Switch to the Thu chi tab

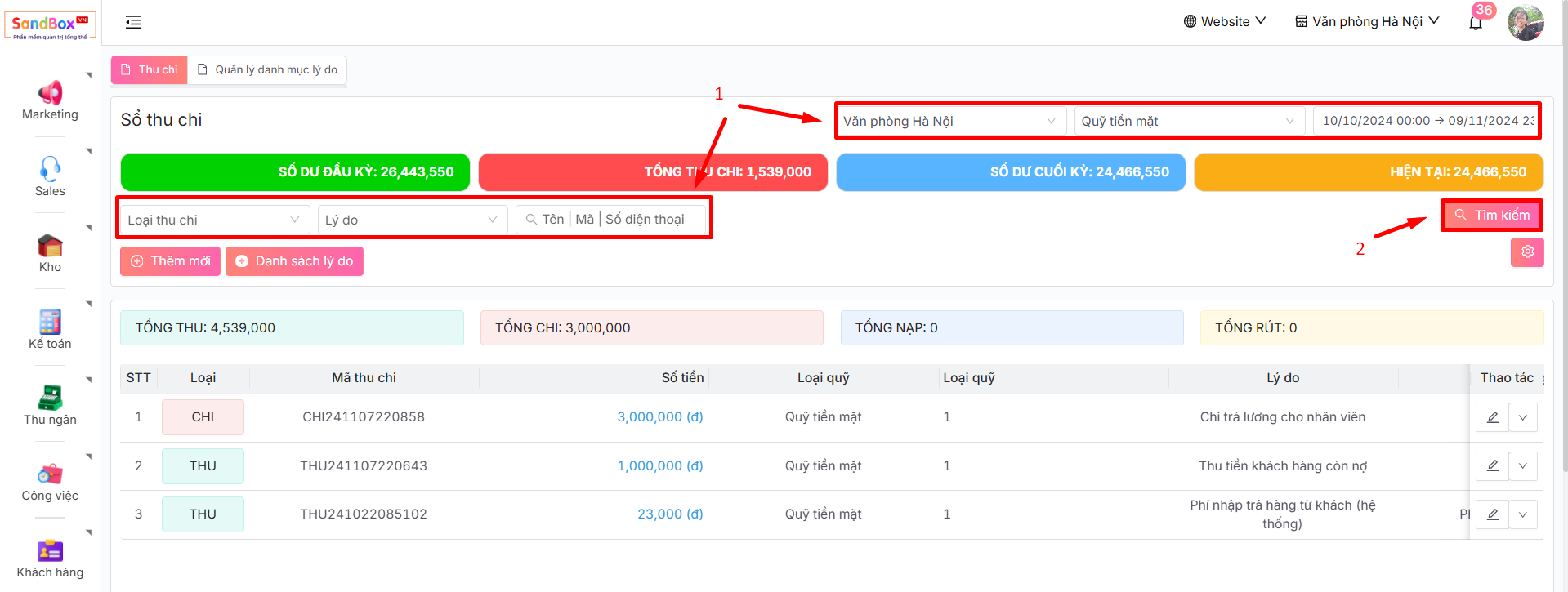[x=150, y=69]
